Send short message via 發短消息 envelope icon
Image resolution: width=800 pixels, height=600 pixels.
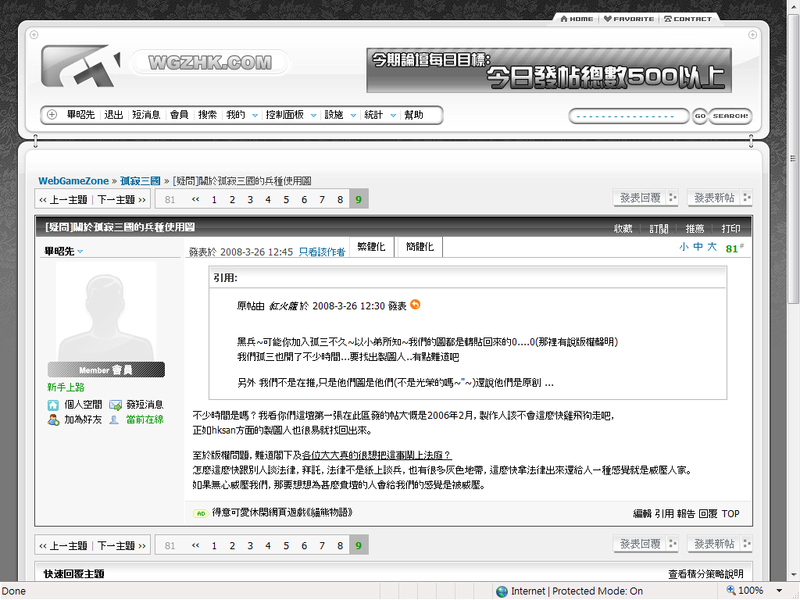tap(115, 405)
